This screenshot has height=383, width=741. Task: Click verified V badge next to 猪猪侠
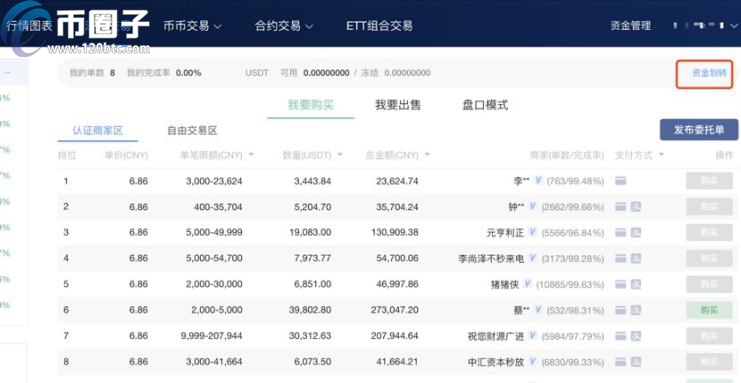(527, 284)
